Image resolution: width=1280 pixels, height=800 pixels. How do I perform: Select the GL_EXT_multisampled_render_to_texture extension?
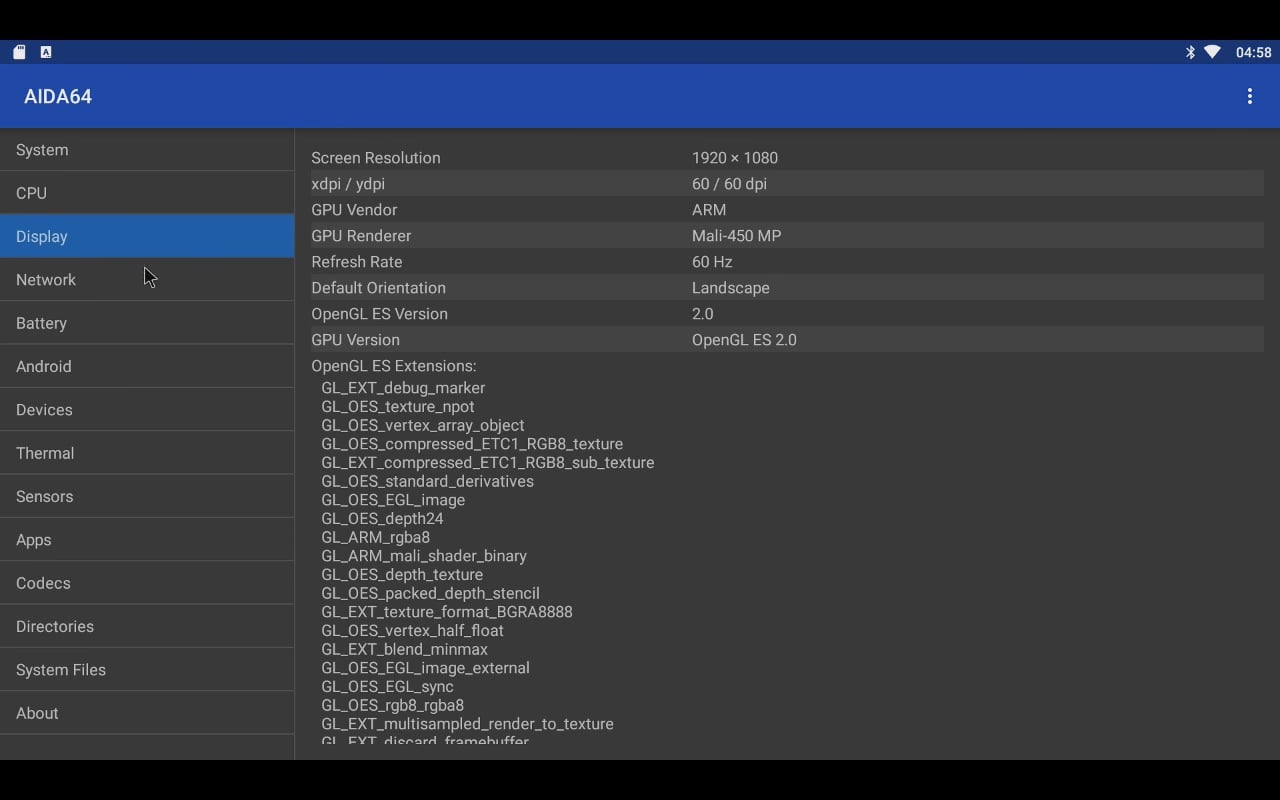point(468,724)
